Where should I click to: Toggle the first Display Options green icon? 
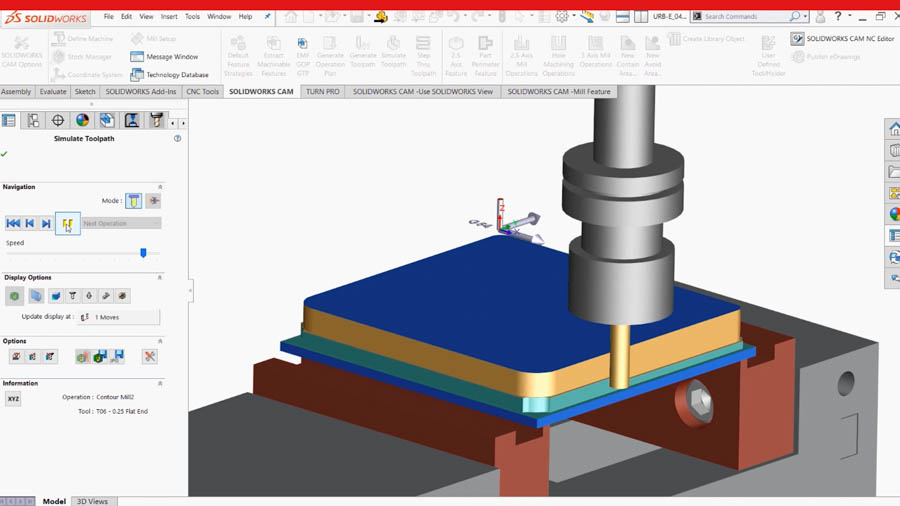tap(15, 296)
